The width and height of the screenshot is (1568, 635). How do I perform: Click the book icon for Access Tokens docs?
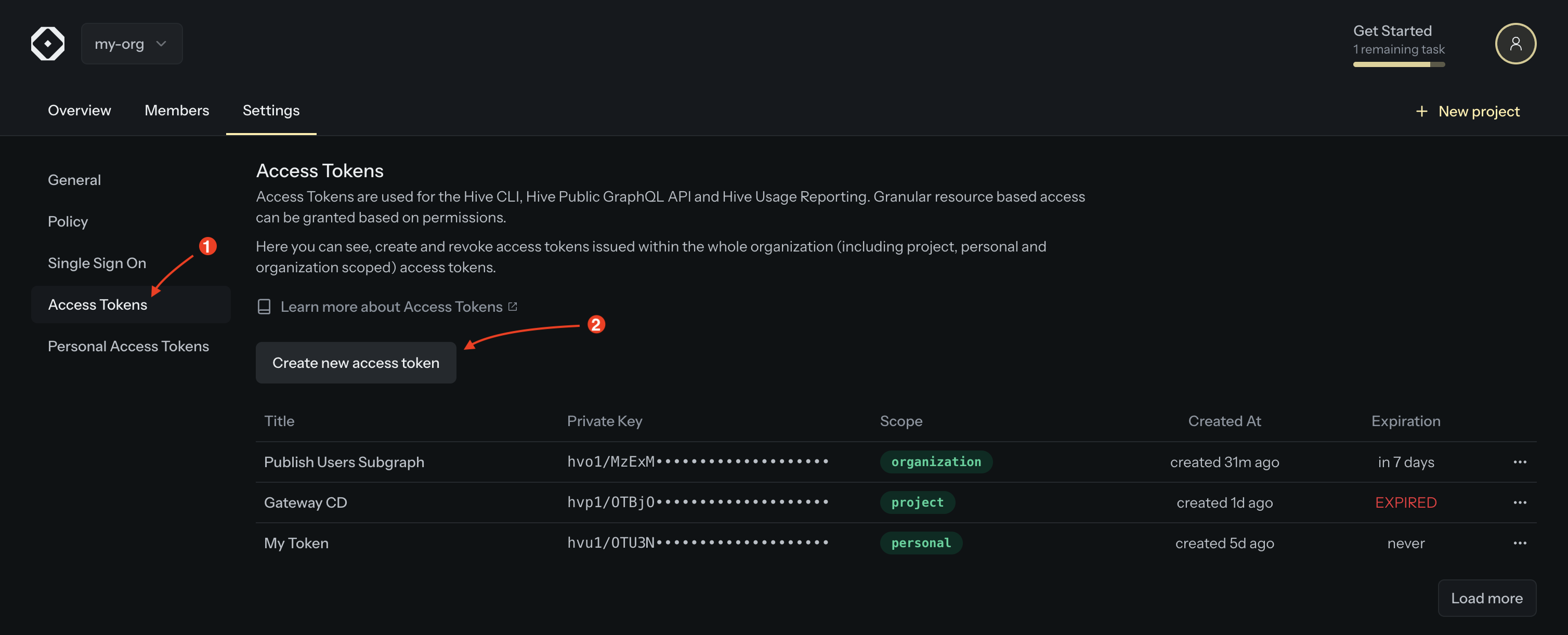pos(264,307)
